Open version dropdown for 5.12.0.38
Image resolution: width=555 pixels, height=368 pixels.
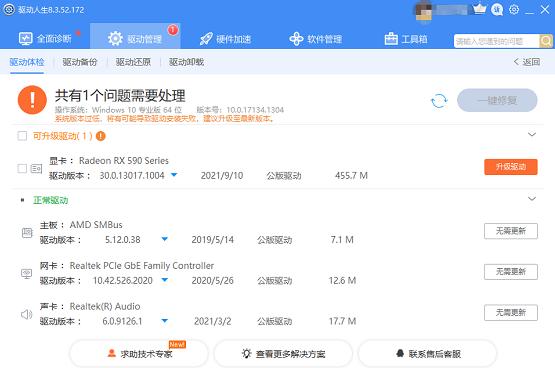[x=165, y=239]
